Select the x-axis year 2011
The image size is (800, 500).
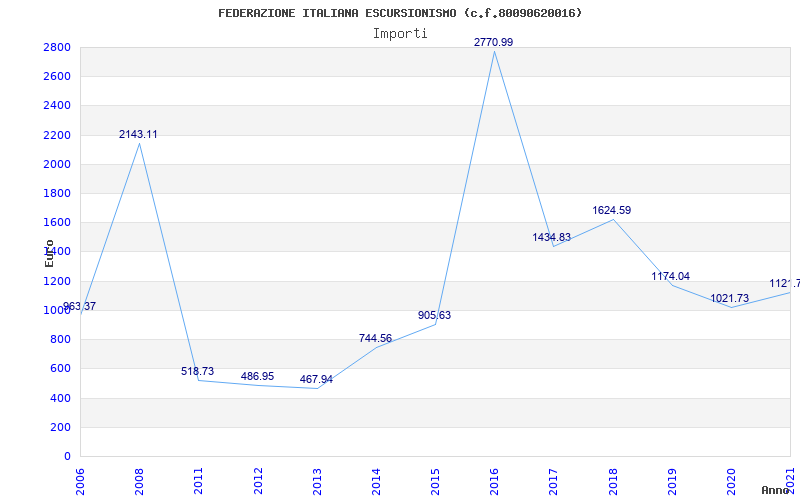(x=198, y=481)
